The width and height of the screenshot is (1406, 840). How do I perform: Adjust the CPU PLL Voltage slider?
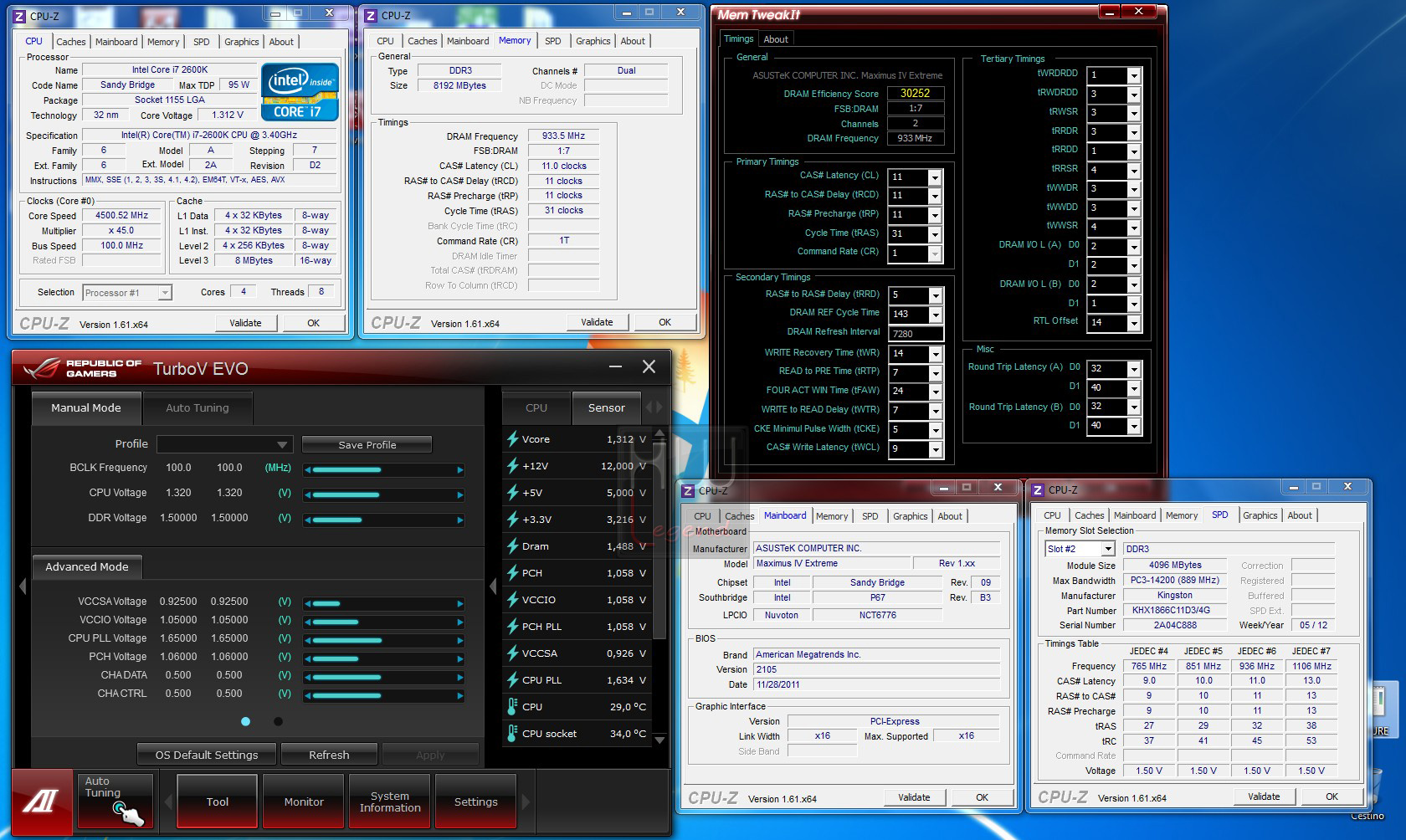tap(384, 640)
